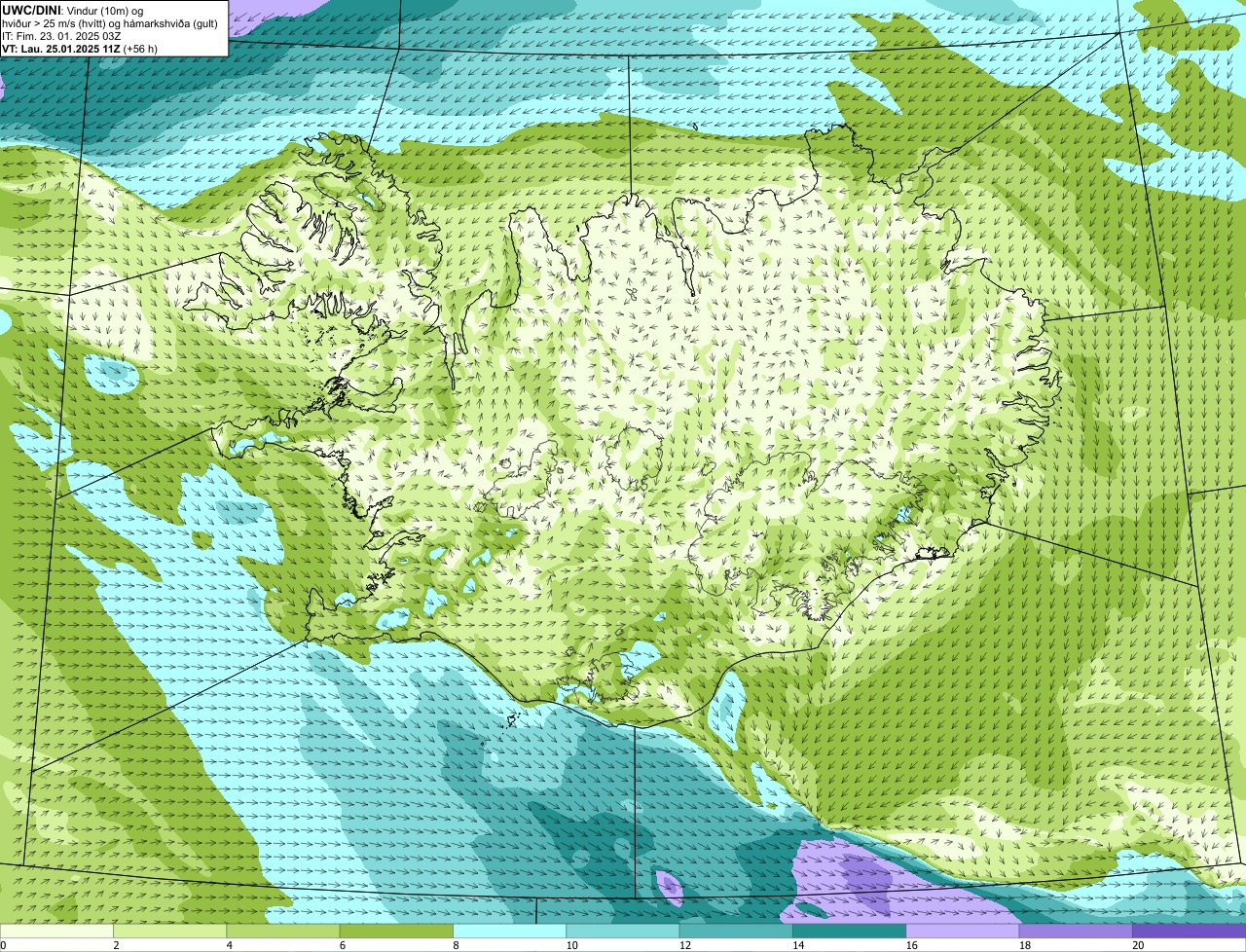This screenshot has height=952, width=1246.
Task: Click the palest yellow 0–2 m/s legend swatch
Action: [56, 931]
